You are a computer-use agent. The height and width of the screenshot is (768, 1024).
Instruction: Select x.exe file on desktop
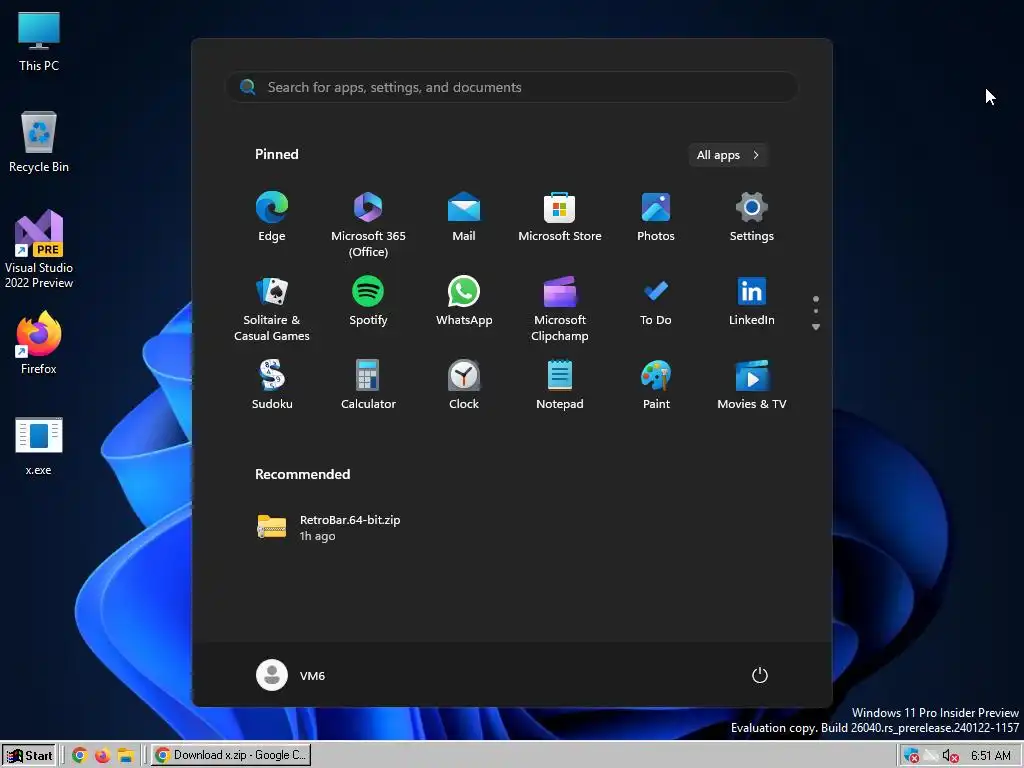pyautogui.click(x=39, y=446)
